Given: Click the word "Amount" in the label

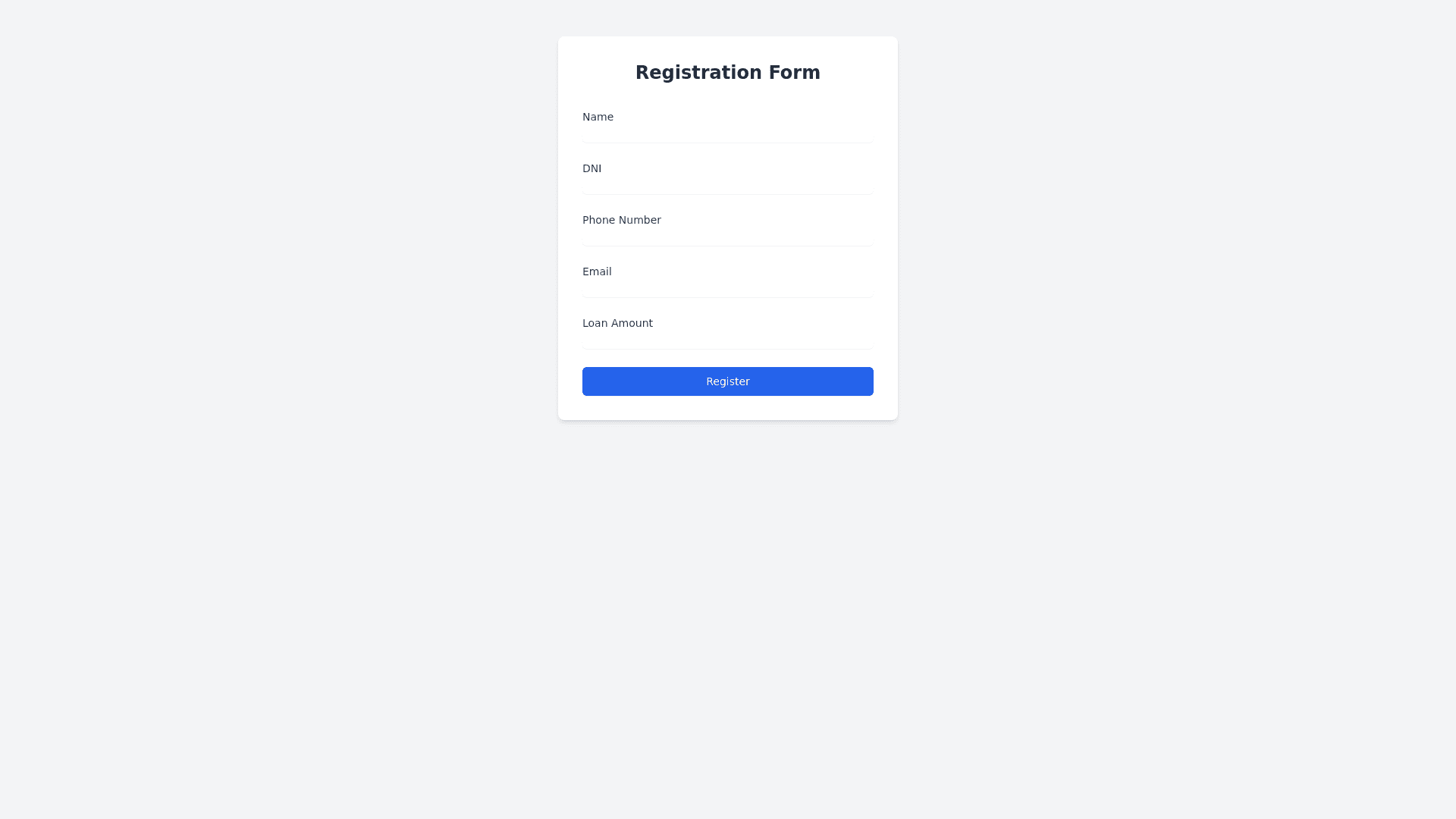Looking at the screenshot, I should (x=631, y=323).
